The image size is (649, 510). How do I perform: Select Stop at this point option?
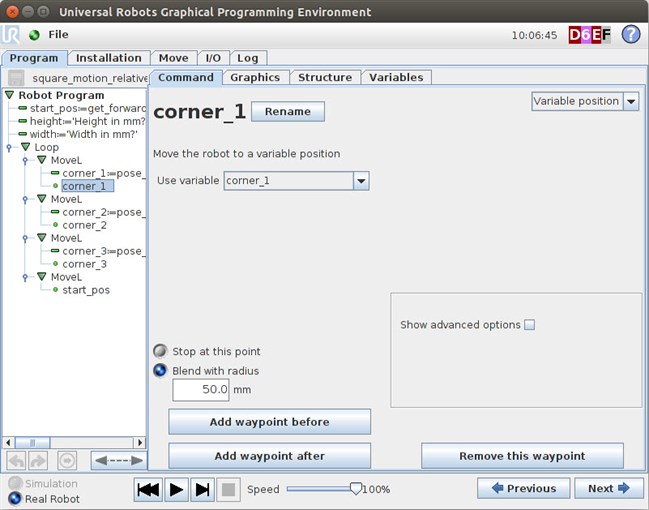[x=160, y=351]
